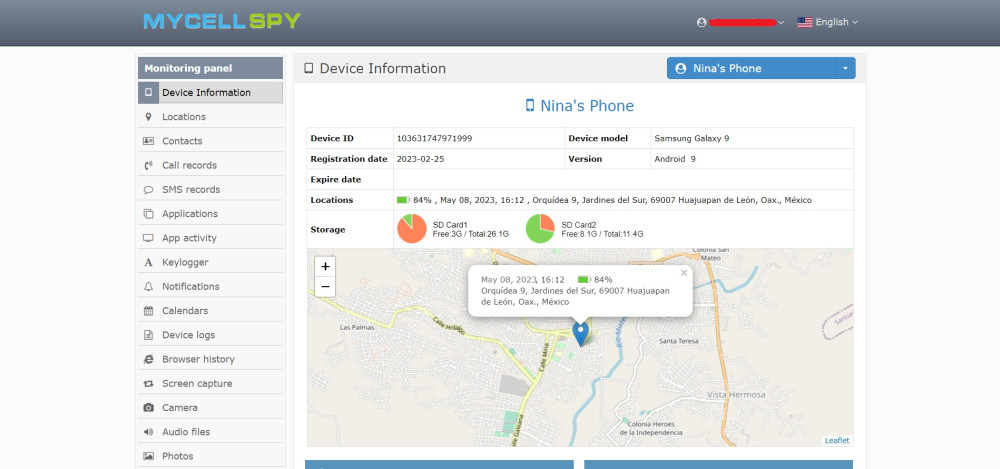This screenshot has height=469, width=1000.
Task: Click the user account avatar icon
Action: coord(702,22)
